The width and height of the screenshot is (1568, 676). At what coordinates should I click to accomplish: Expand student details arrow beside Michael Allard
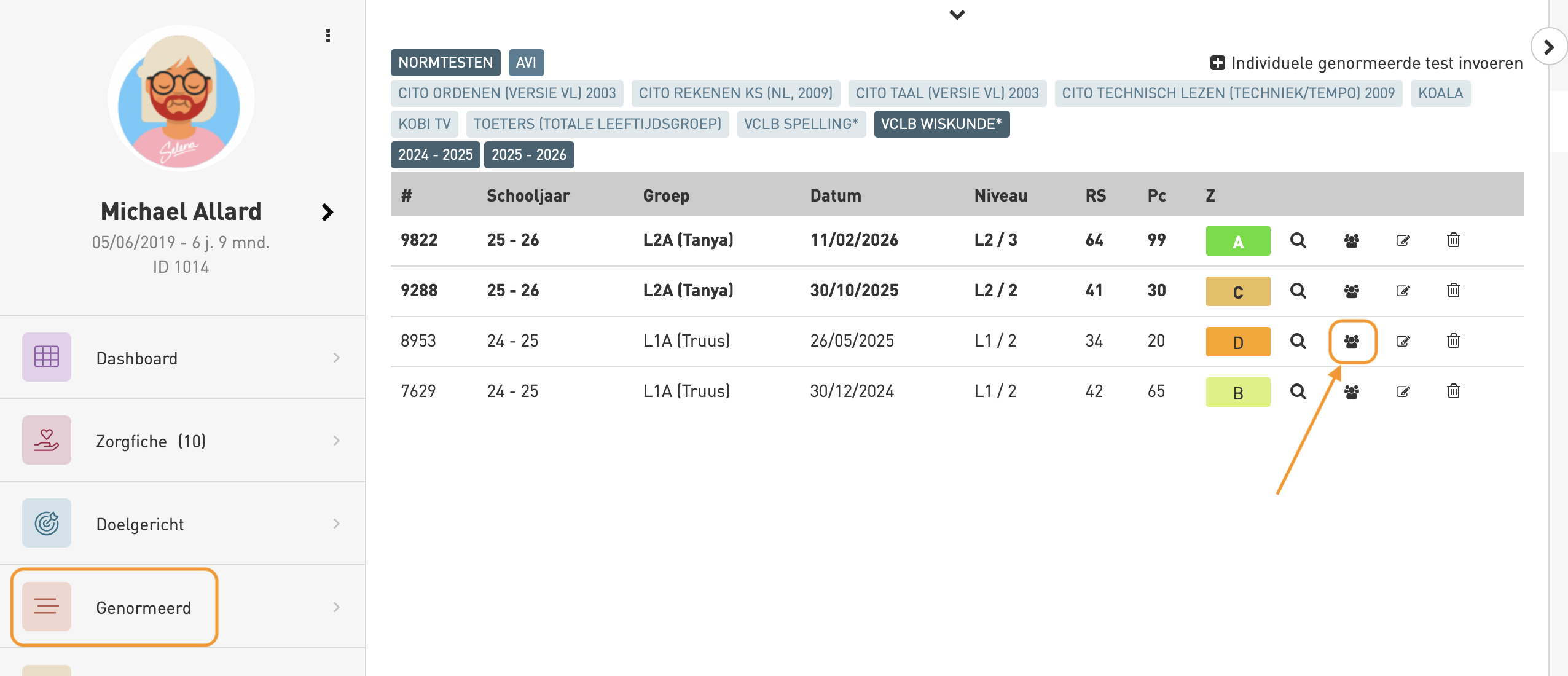pos(327,213)
